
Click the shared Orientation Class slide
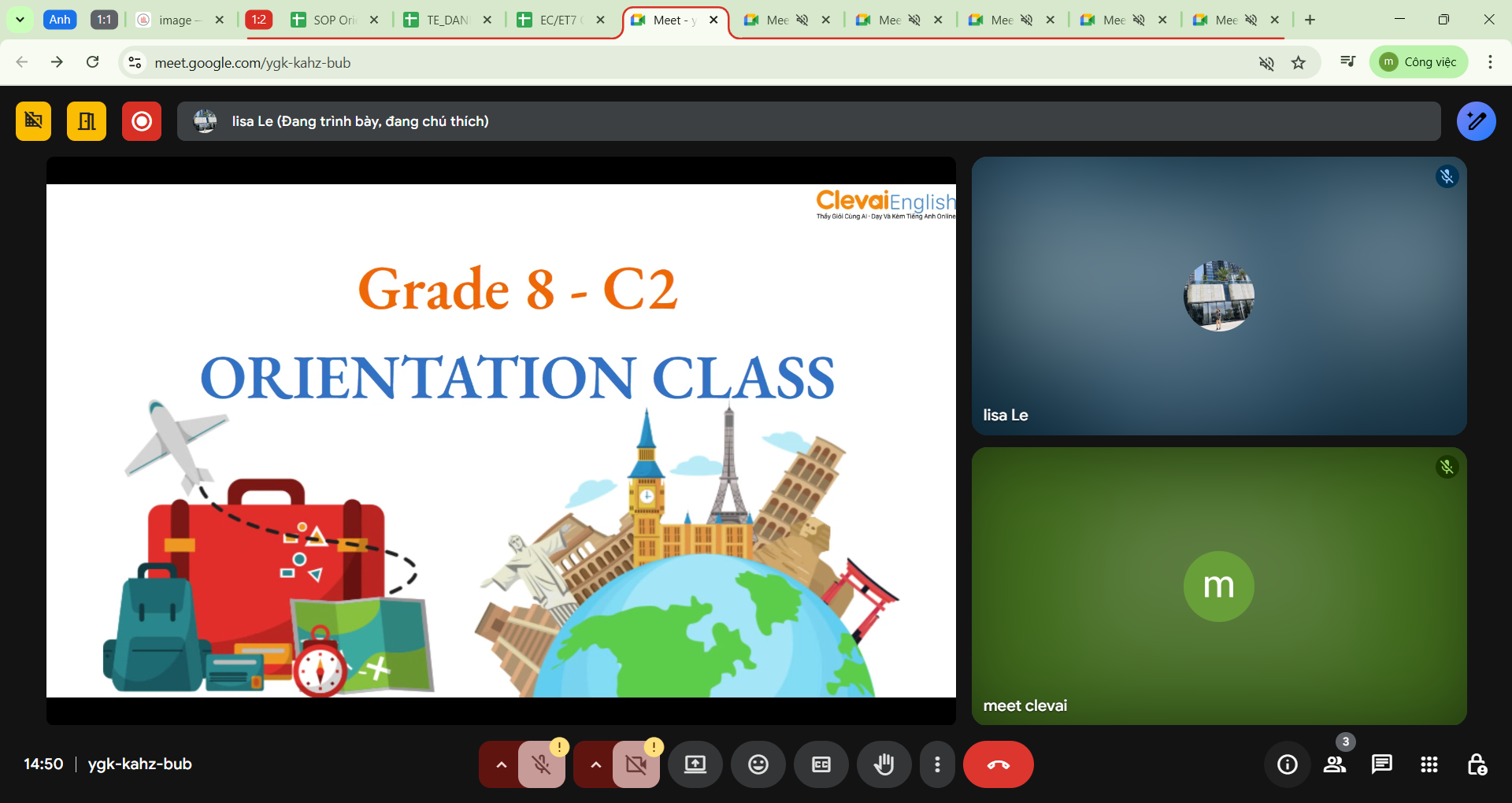pos(501,441)
